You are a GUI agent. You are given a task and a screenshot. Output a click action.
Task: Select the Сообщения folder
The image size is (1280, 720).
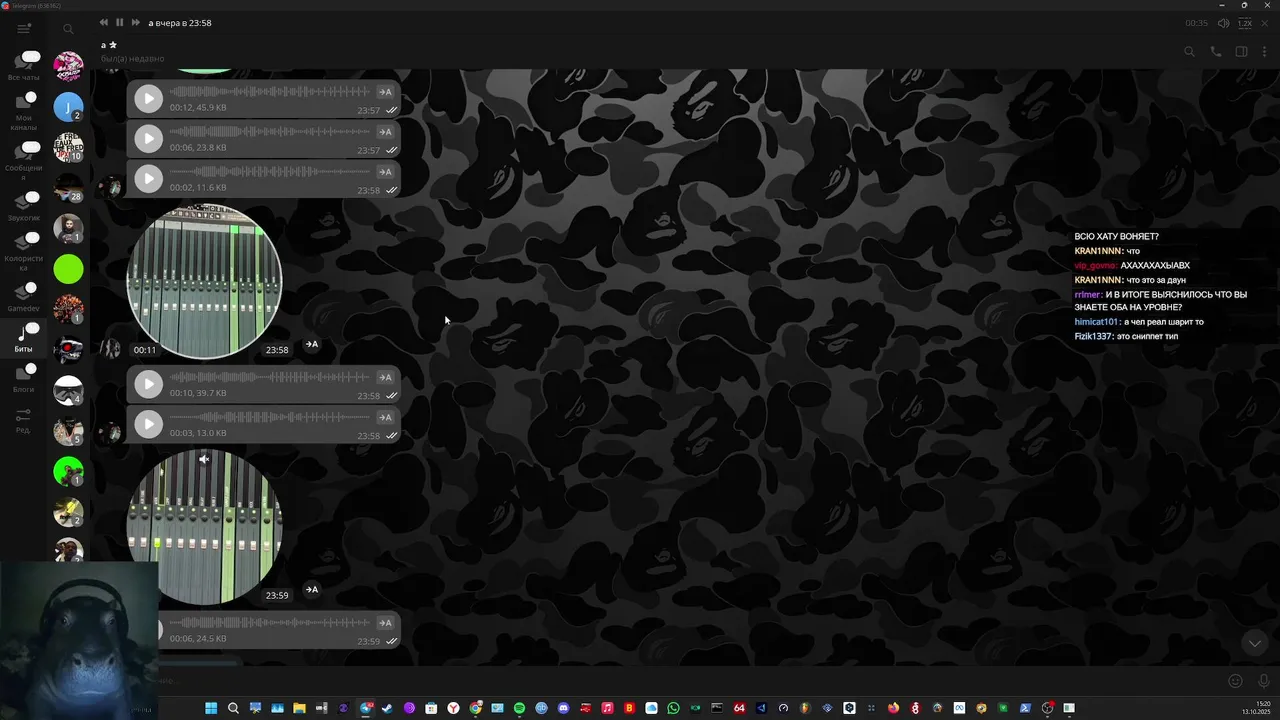pyautogui.click(x=24, y=160)
